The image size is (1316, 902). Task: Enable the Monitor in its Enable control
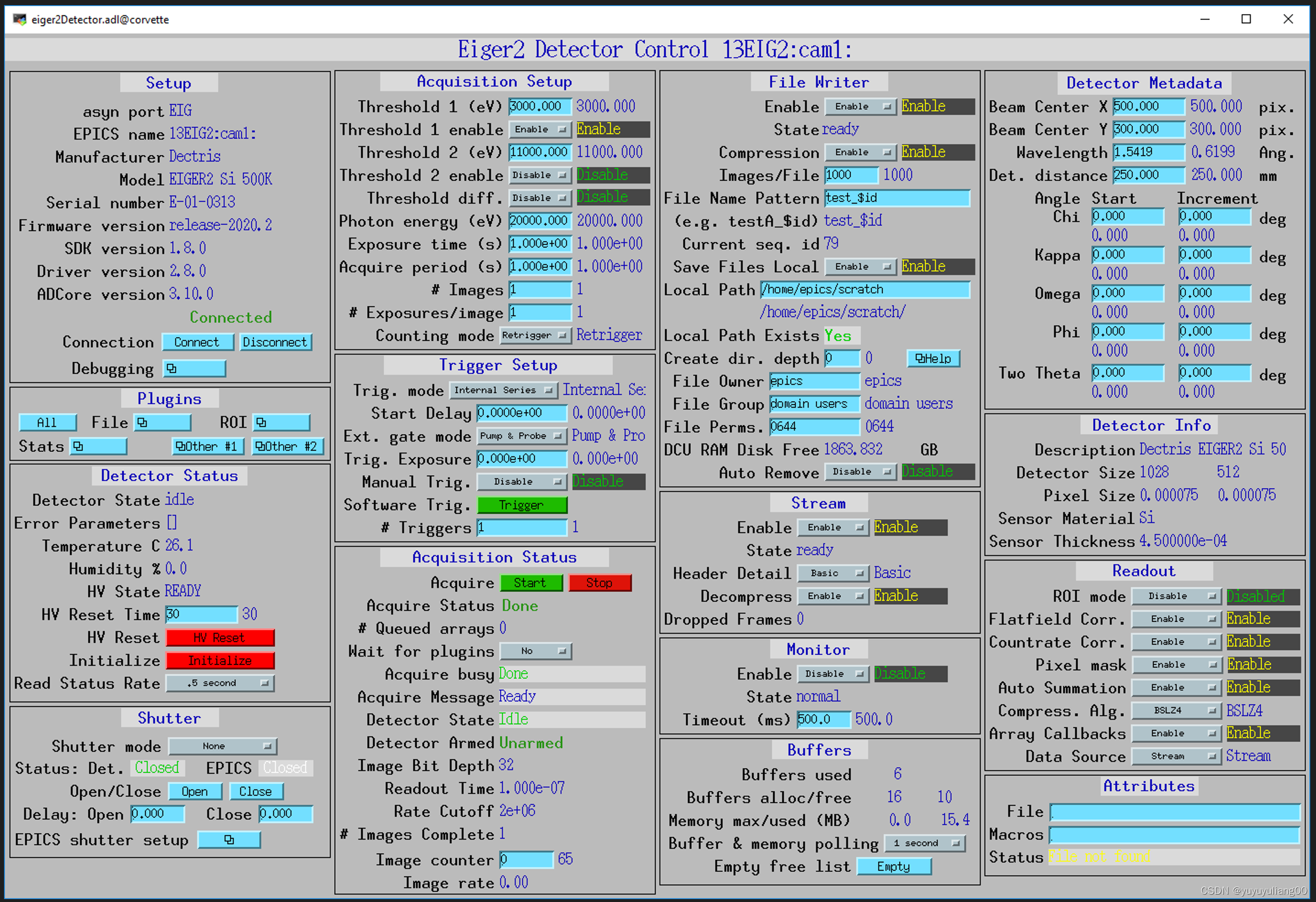pyautogui.click(x=832, y=674)
